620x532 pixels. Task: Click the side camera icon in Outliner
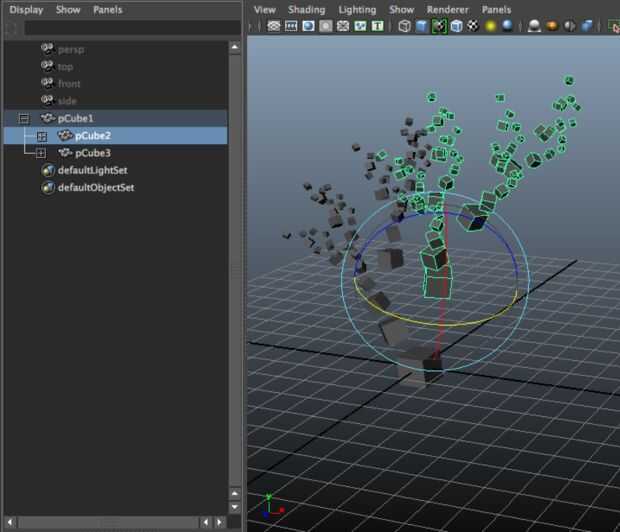(47, 100)
